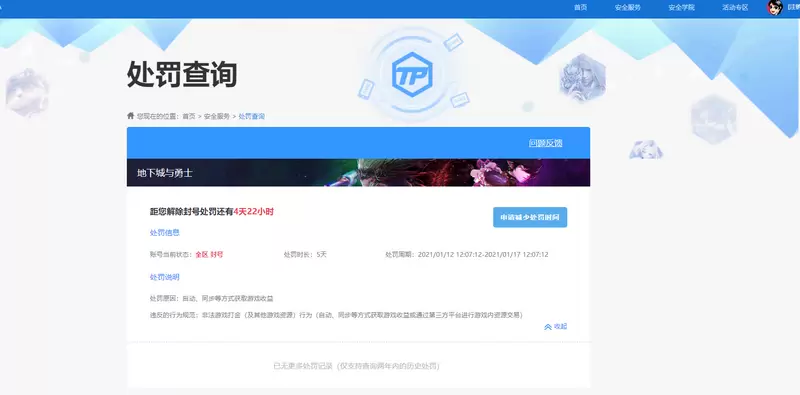The width and height of the screenshot is (800, 395).
Task: Click the faded hexagon character at left edge
Action: tap(27, 92)
